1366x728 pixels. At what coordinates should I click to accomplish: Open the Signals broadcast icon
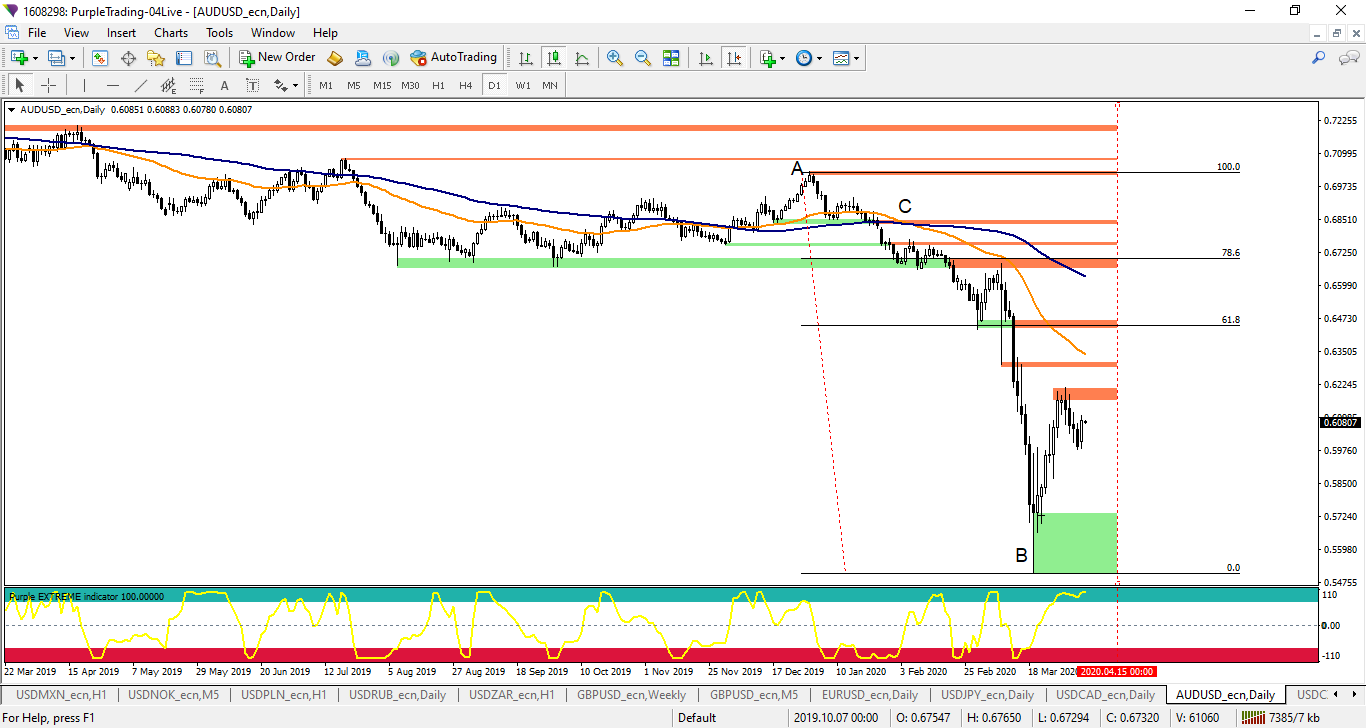pos(390,58)
